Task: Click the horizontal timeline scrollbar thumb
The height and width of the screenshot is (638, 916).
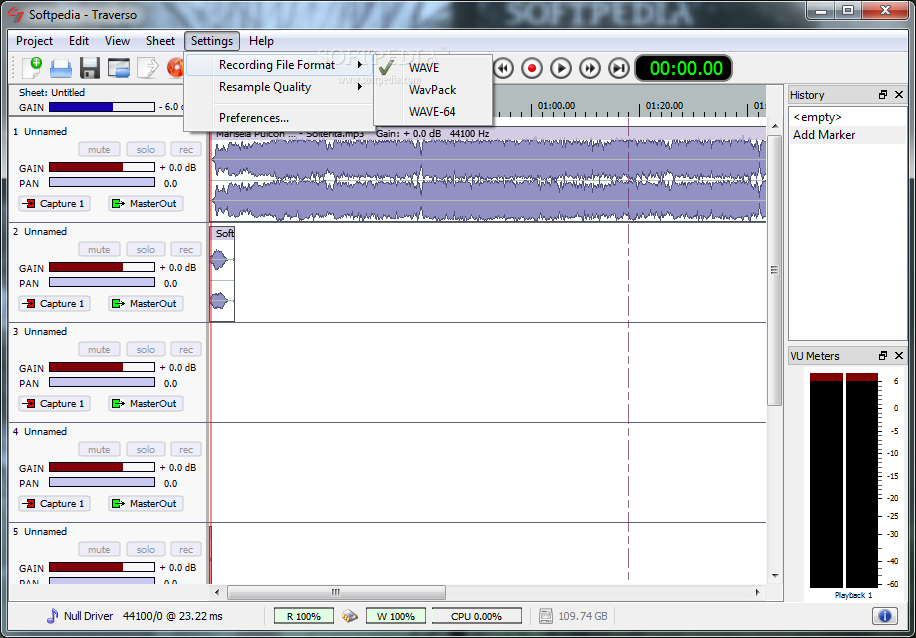Action: 336,592
